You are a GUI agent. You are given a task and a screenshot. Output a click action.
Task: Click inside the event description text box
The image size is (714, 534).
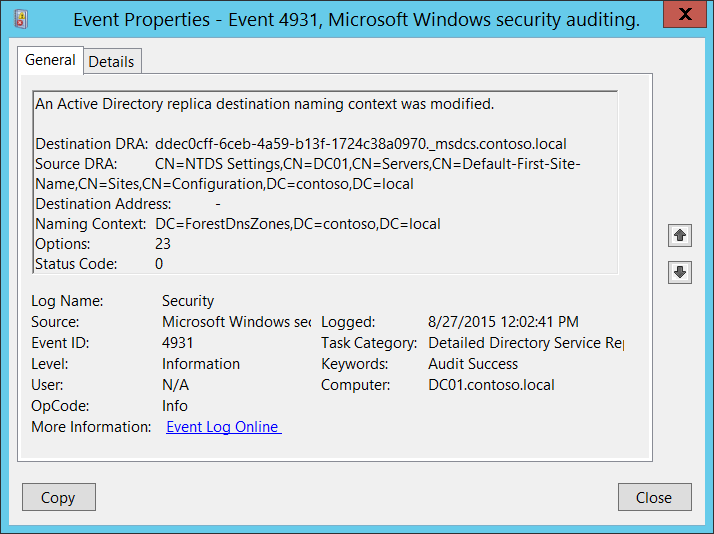point(325,182)
